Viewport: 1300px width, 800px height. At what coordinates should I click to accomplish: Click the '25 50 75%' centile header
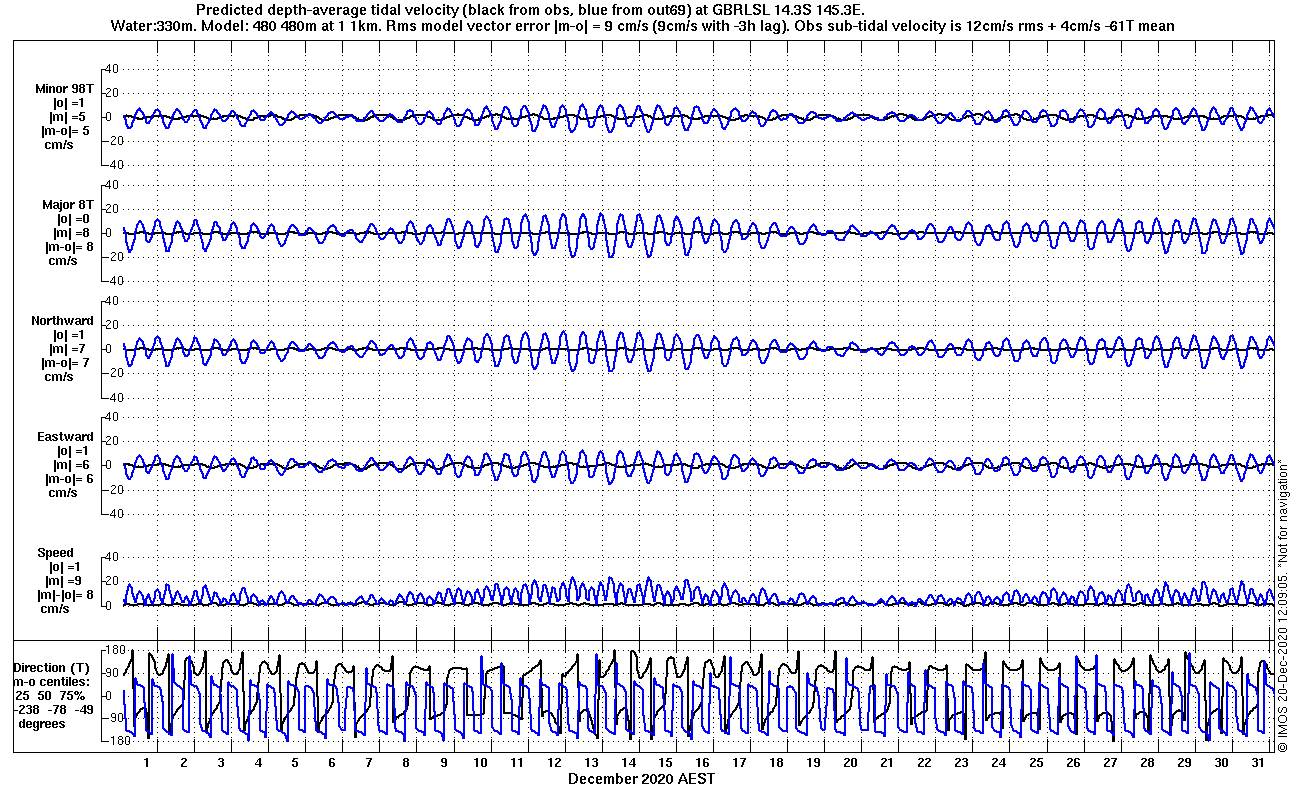50,695
